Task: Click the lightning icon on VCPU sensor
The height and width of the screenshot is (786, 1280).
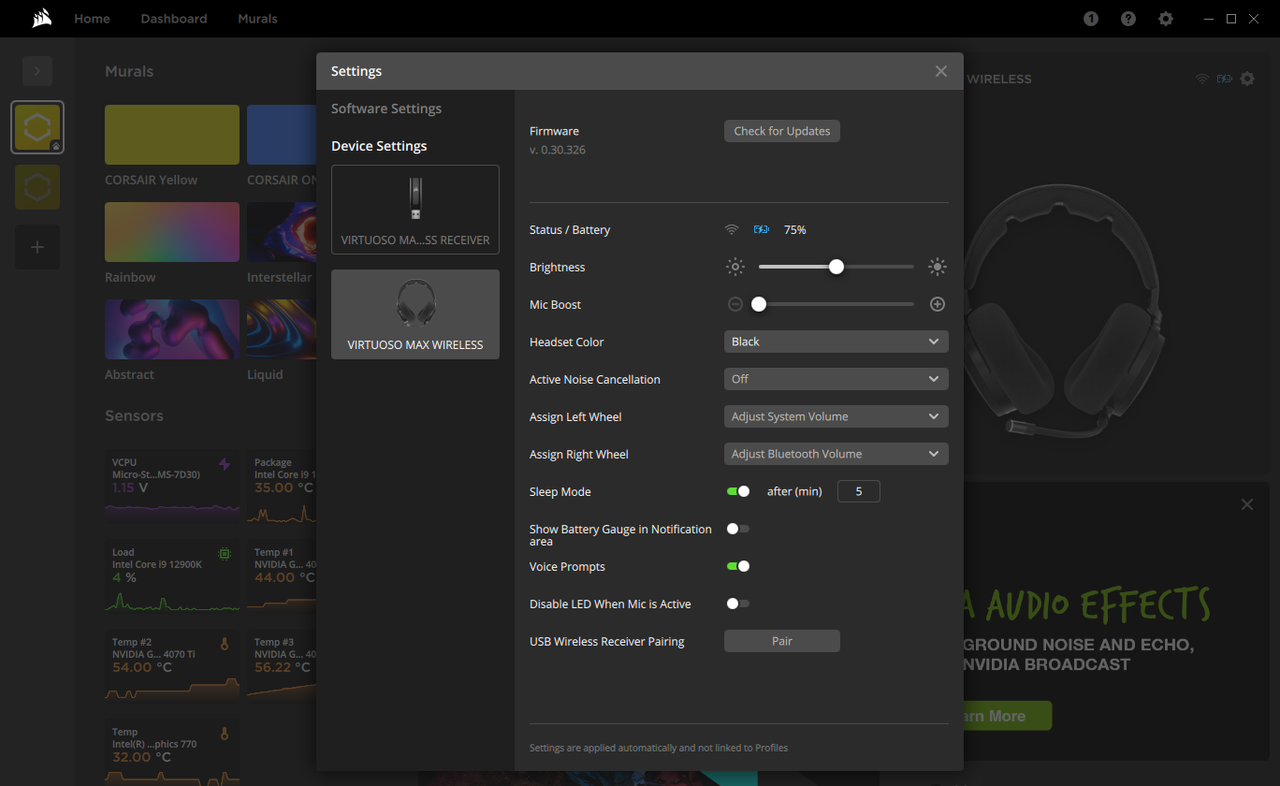Action: coord(224,465)
